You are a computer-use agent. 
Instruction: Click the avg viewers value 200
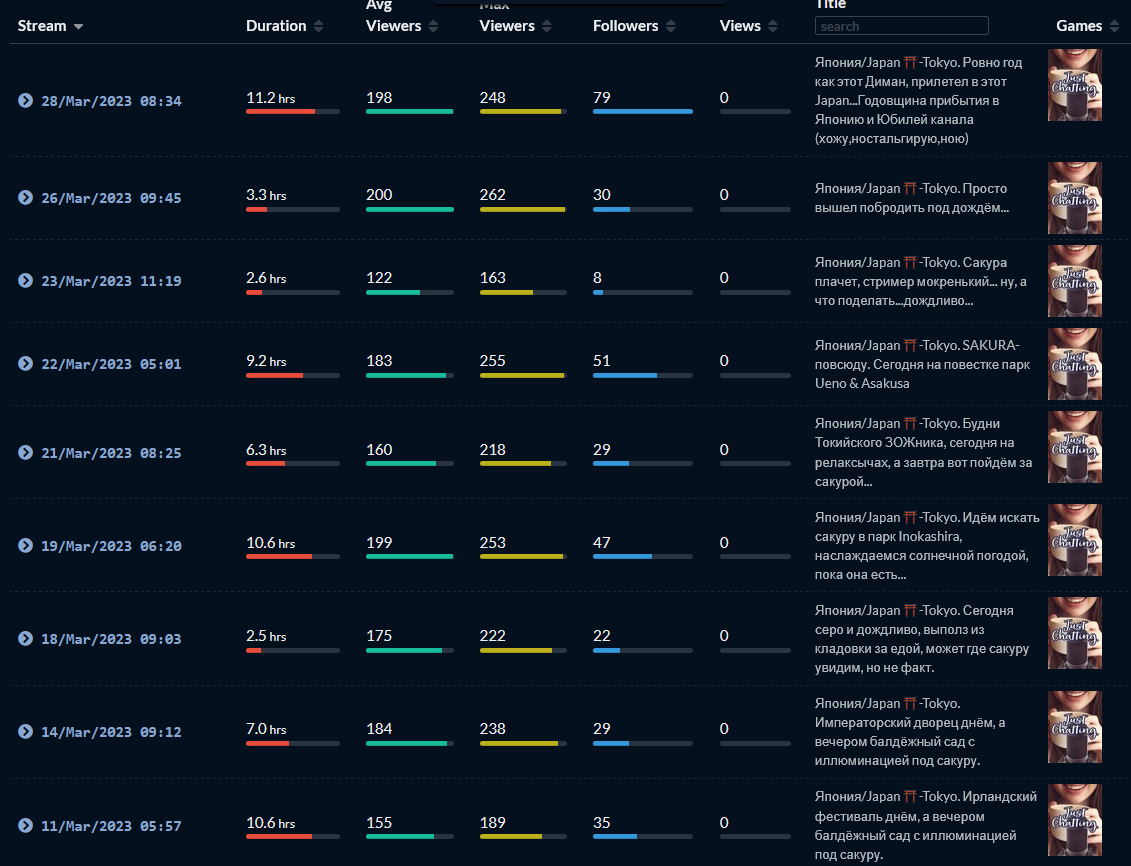(x=379, y=195)
